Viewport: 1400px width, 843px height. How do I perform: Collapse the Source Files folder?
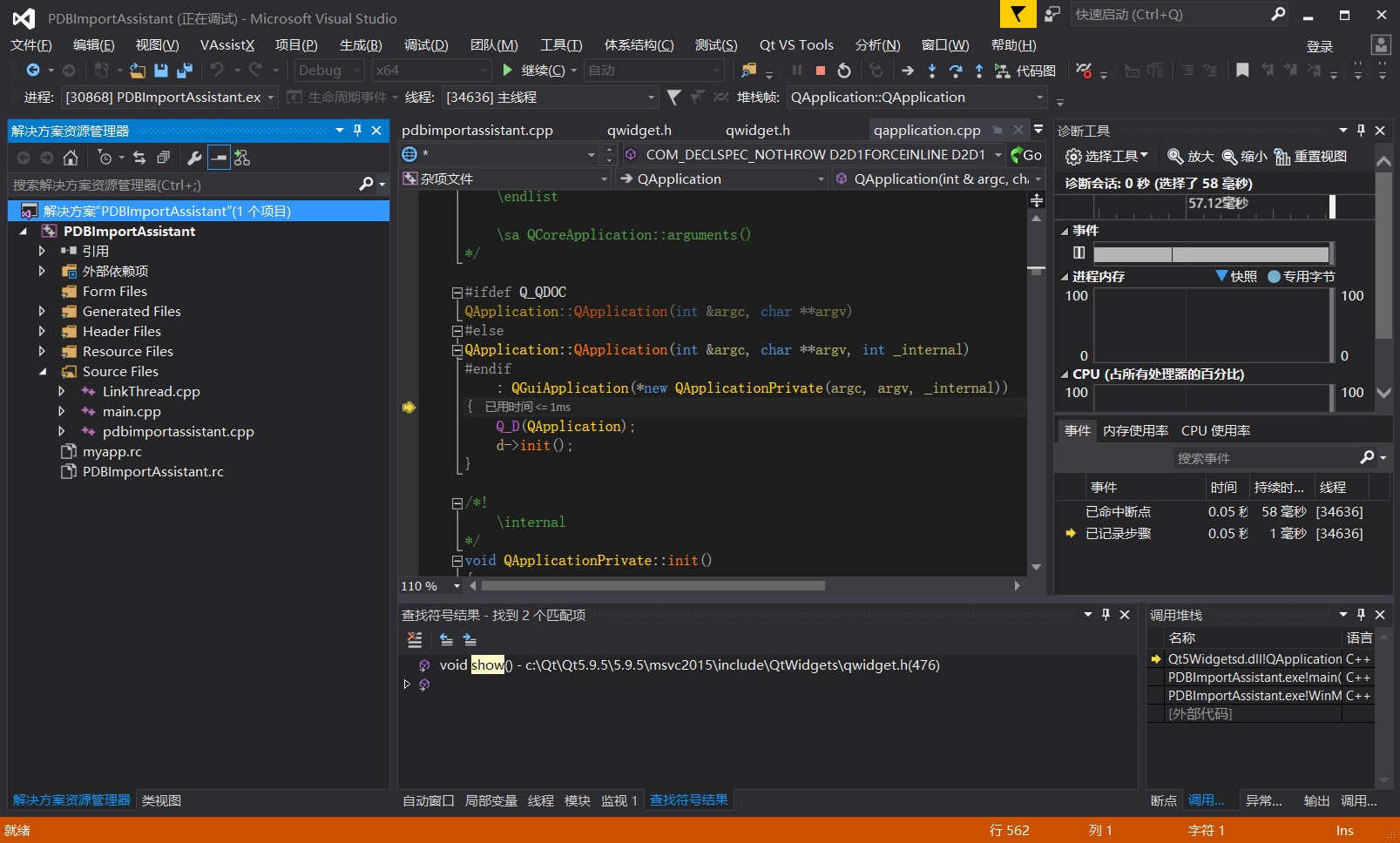pyautogui.click(x=42, y=372)
